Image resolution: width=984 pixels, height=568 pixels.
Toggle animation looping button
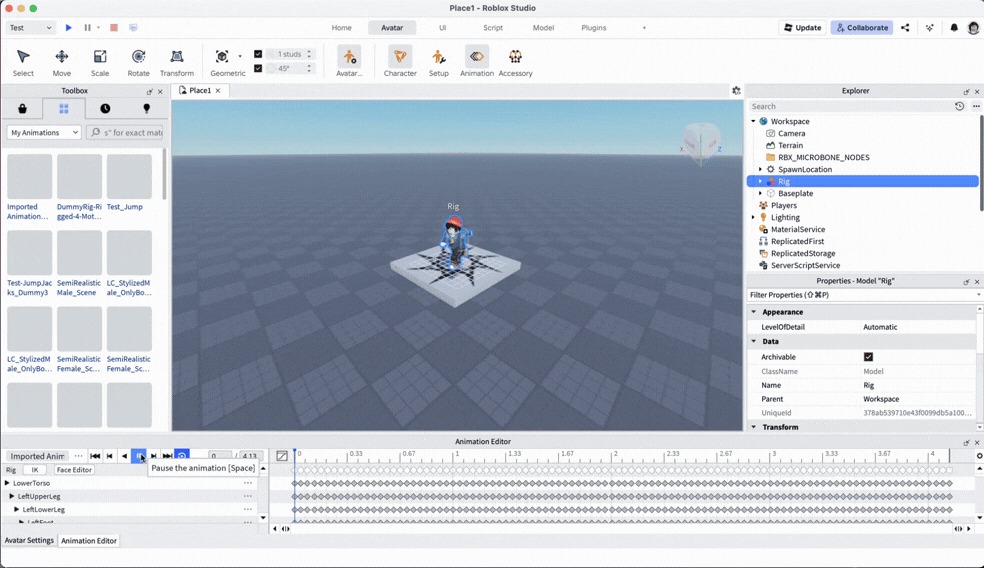pyautogui.click(x=182, y=456)
